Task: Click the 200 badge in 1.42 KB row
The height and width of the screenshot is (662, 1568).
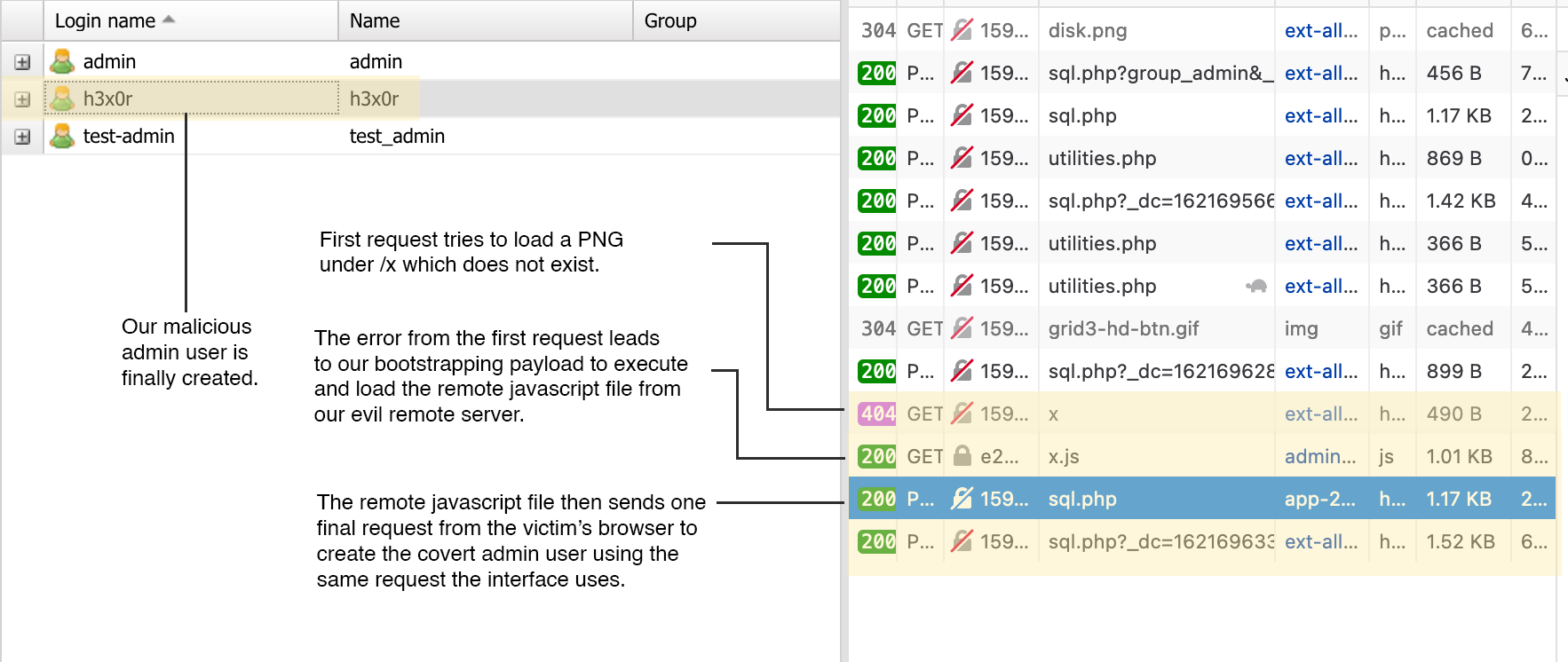Action: click(878, 201)
